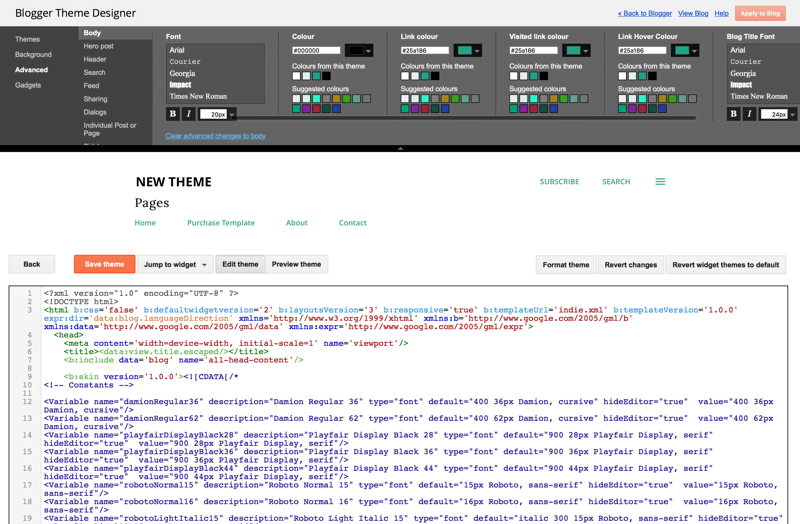Image resolution: width=800 pixels, height=524 pixels.
Task: Switch to the Edit theme tab
Action: pyautogui.click(x=240, y=264)
